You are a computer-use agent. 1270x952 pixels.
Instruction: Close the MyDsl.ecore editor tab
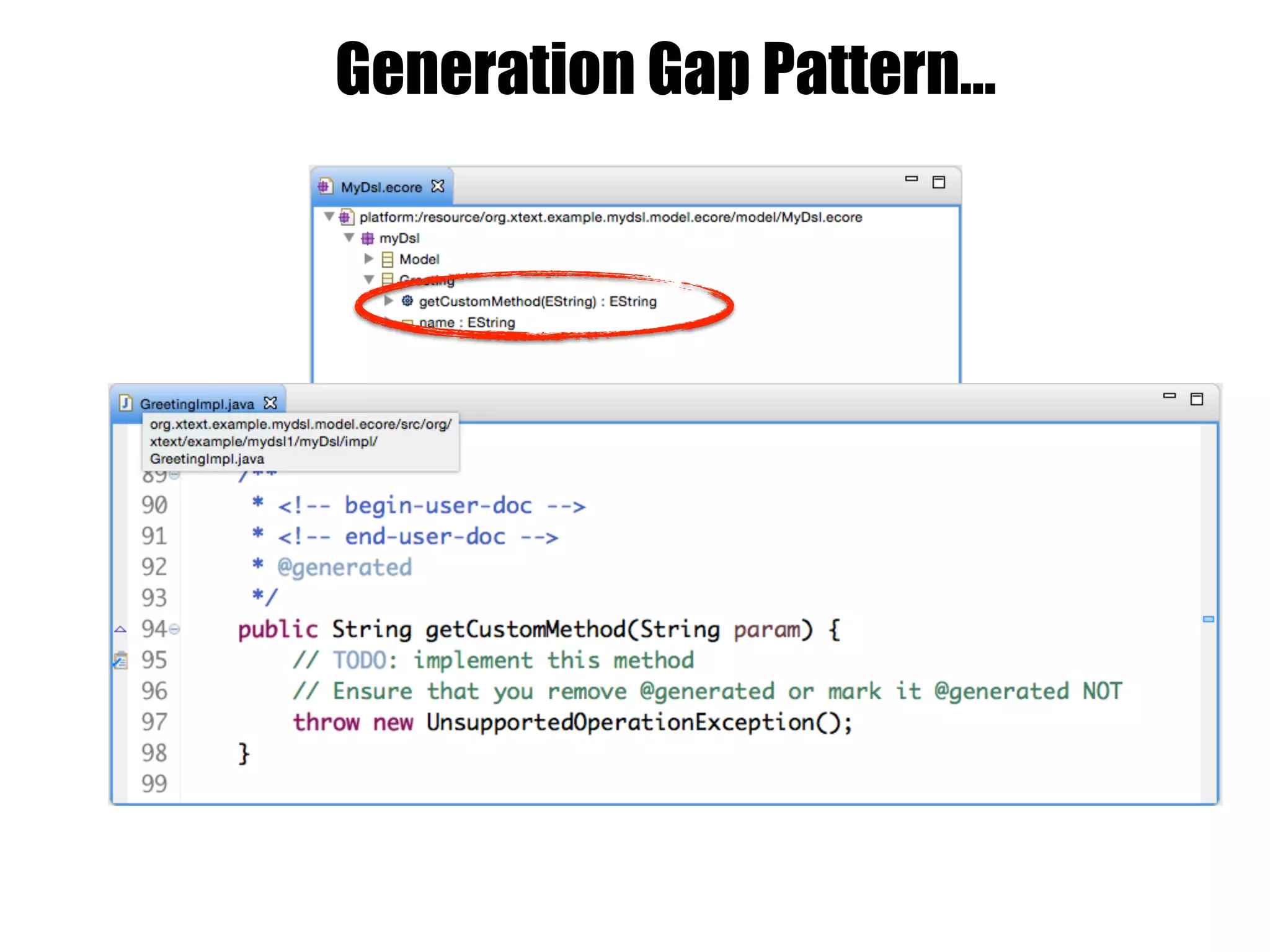[438, 187]
